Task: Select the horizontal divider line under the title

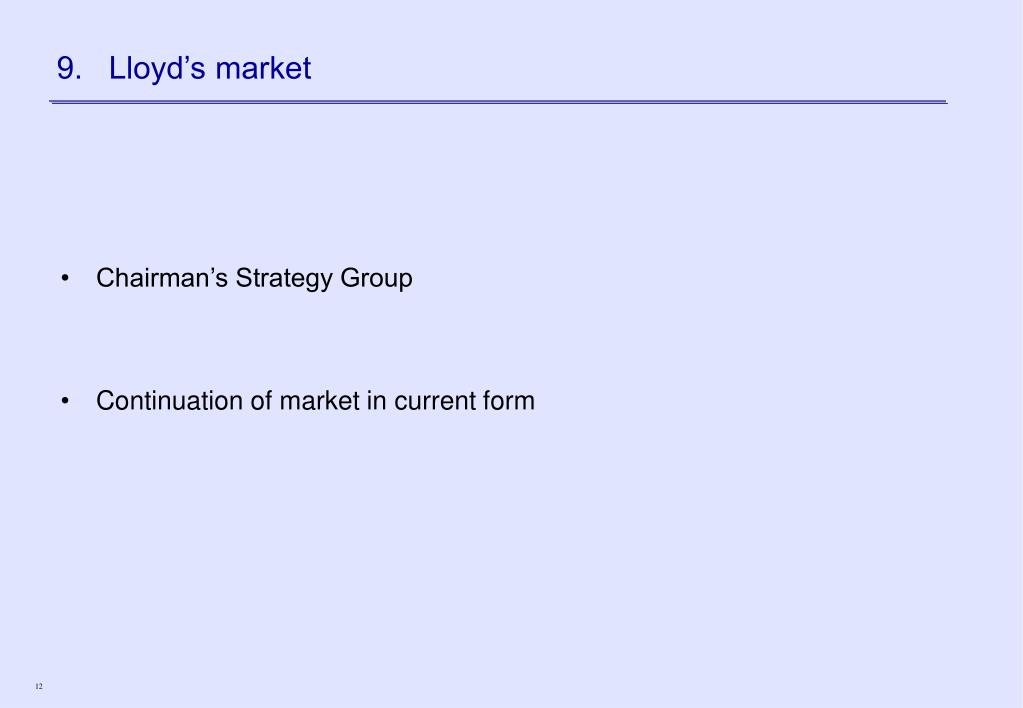Action: 498,102
